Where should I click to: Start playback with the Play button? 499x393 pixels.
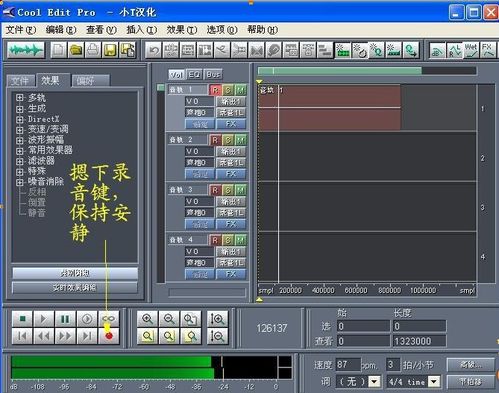point(44,319)
